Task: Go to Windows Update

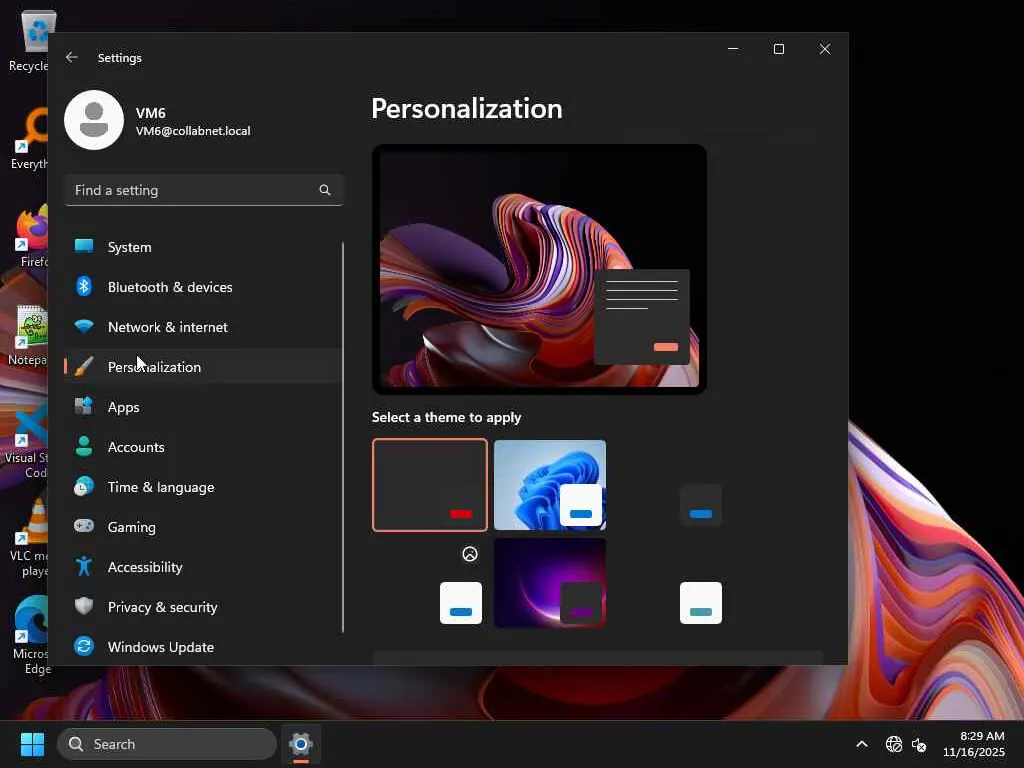Action: click(x=160, y=647)
